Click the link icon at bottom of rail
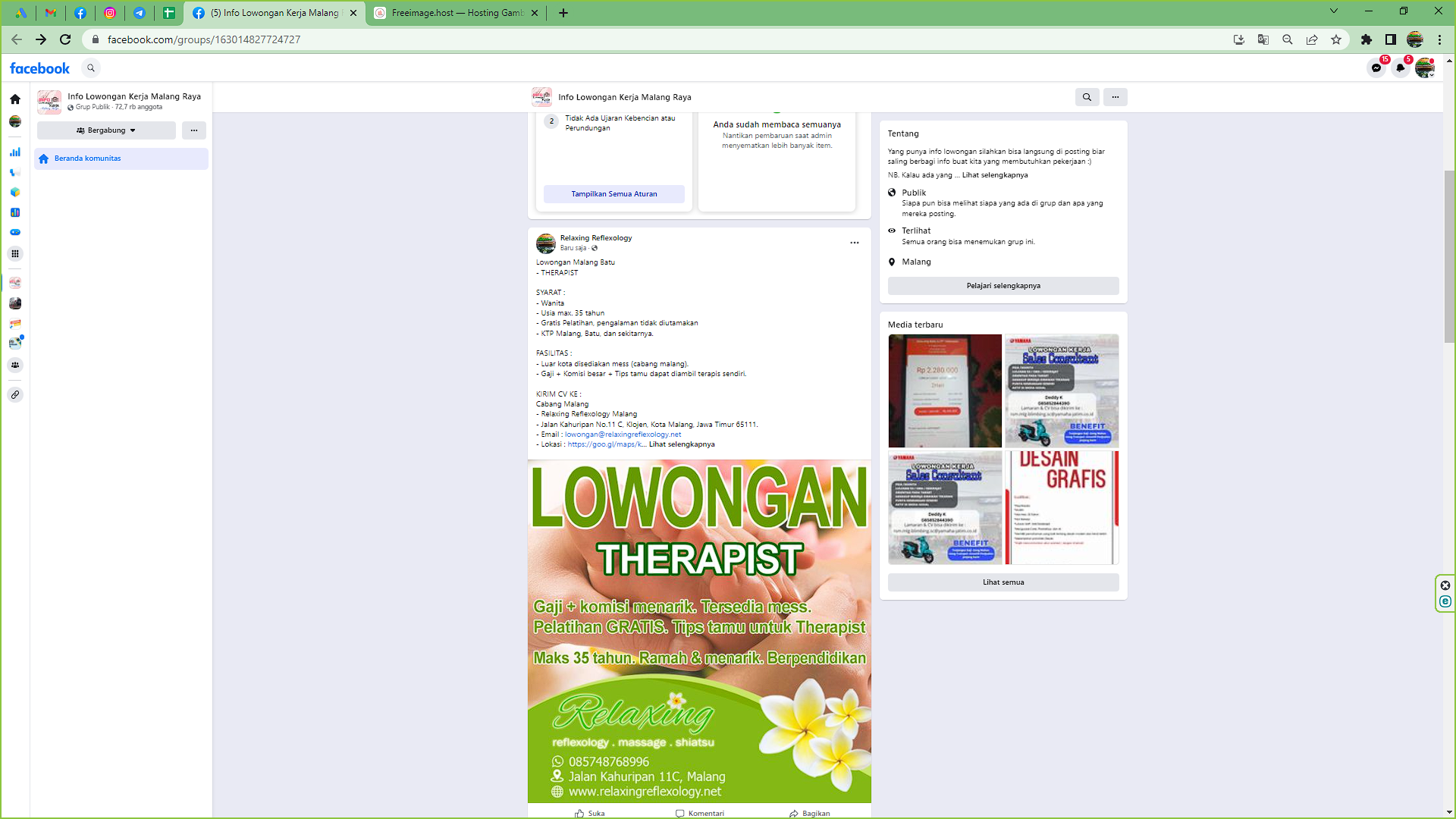The width and height of the screenshot is (1456, 819). tap(15, 395)
